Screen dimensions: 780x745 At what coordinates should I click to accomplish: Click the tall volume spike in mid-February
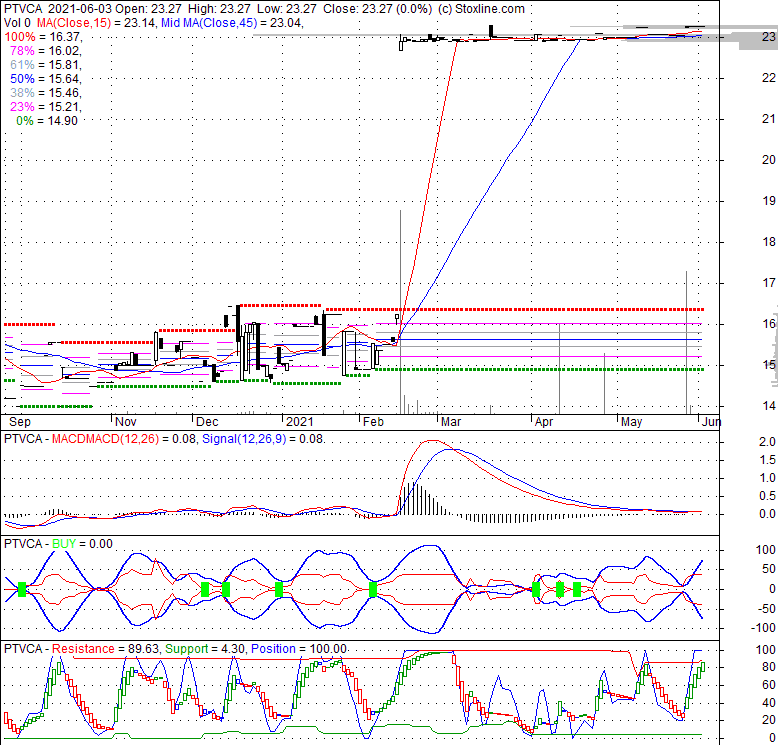[400, 312]
